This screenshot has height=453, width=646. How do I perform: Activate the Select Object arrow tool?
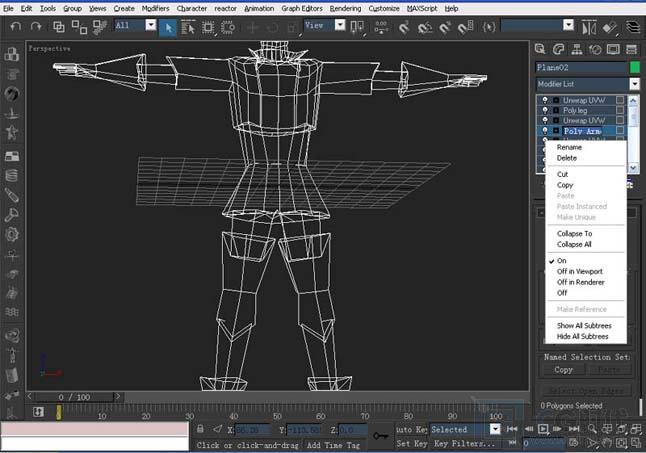point(168,28)
